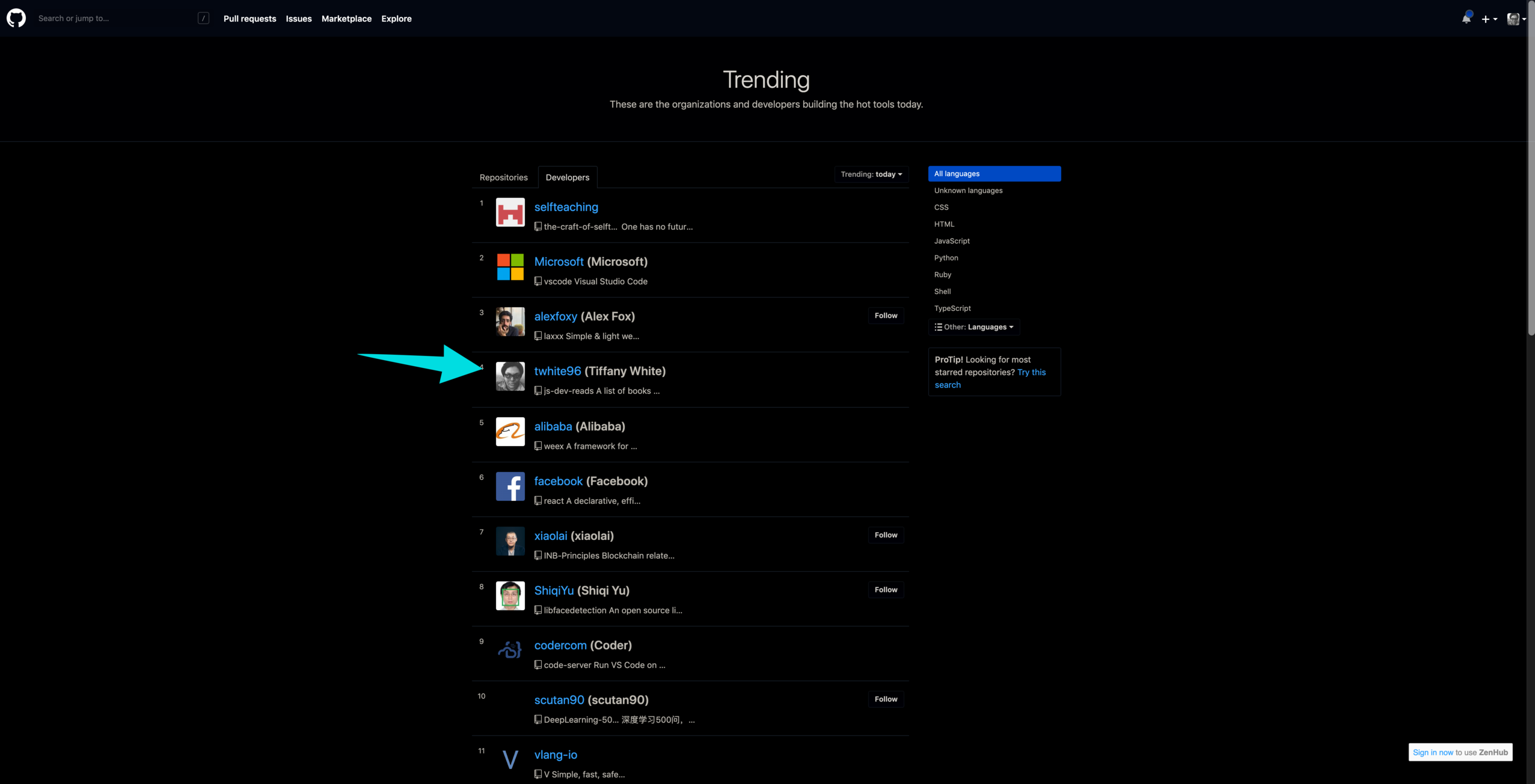Image resolution: width=1535 pixels, height=784 pixels.
Task: Follow alexfoxy with the Follow button
Action: [885, 316]
